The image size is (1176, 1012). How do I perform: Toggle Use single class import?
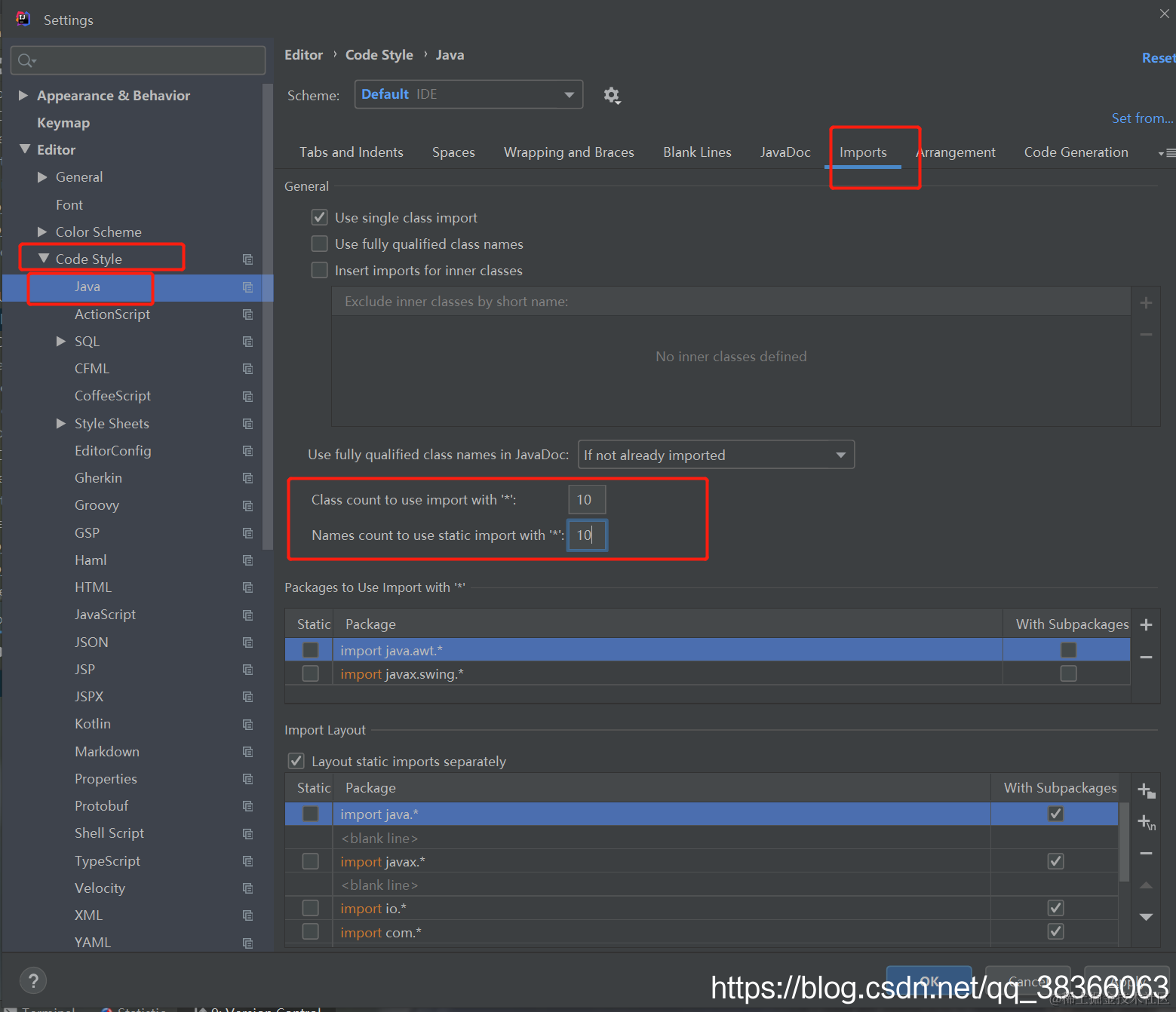click(320, 217)
